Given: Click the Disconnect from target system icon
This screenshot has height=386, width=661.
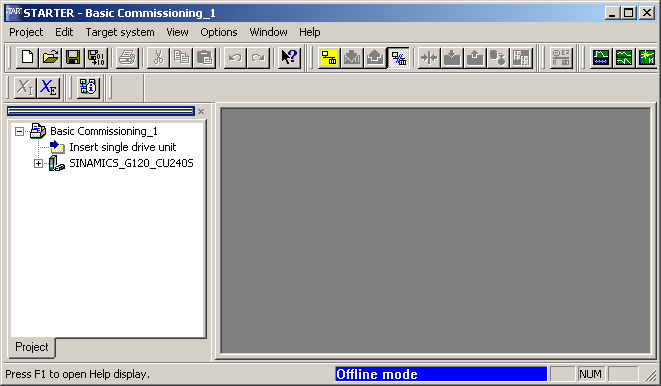Looking at the screenshot, I should (x=398, y=57).
